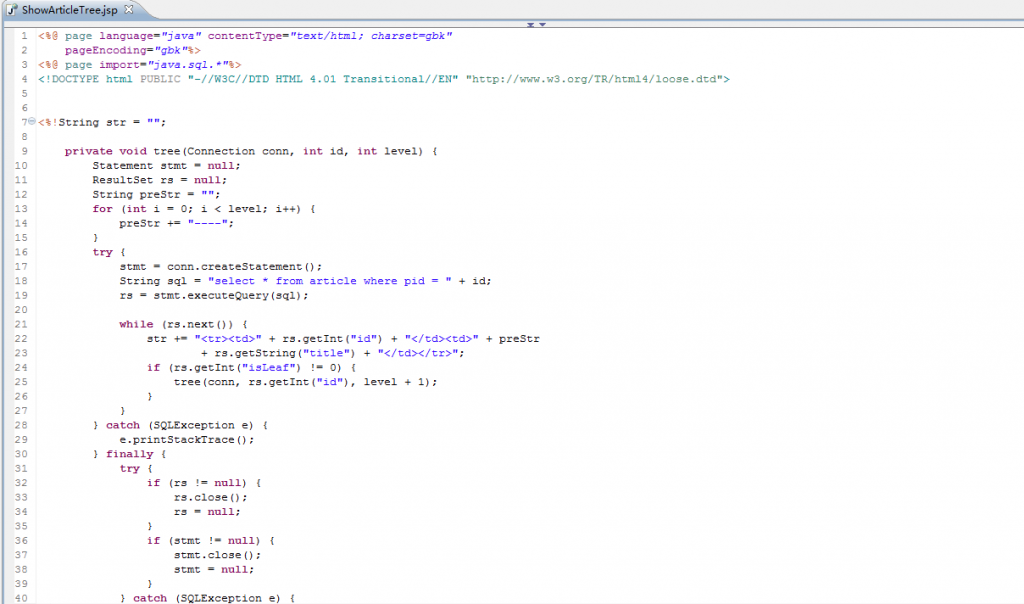The width and height of the screenshot is (1024, 604).
Task: Click the stmt = null statement on line 38
Action: coord(214,569)
